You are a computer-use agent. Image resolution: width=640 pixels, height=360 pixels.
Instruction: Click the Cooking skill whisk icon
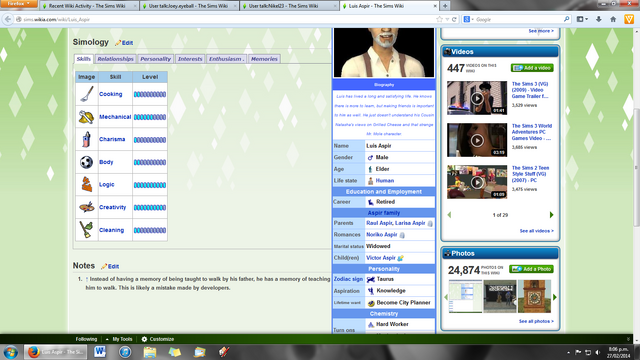click(87, 94)
